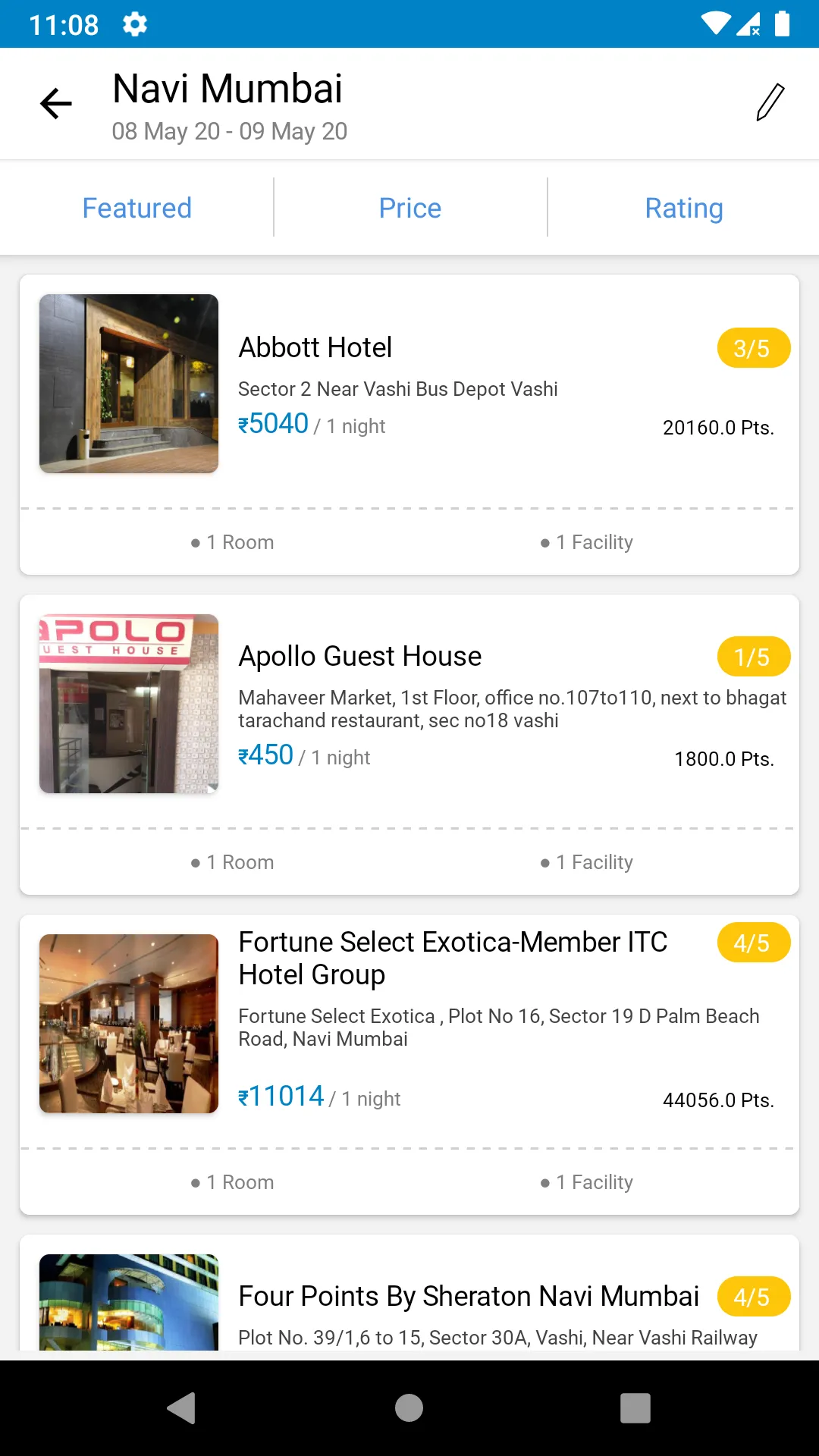Open Apollo Guest House photo thumbnail
Viewport: 819px width, 1456px height.
pyautogui.click(x=129, y=704)
